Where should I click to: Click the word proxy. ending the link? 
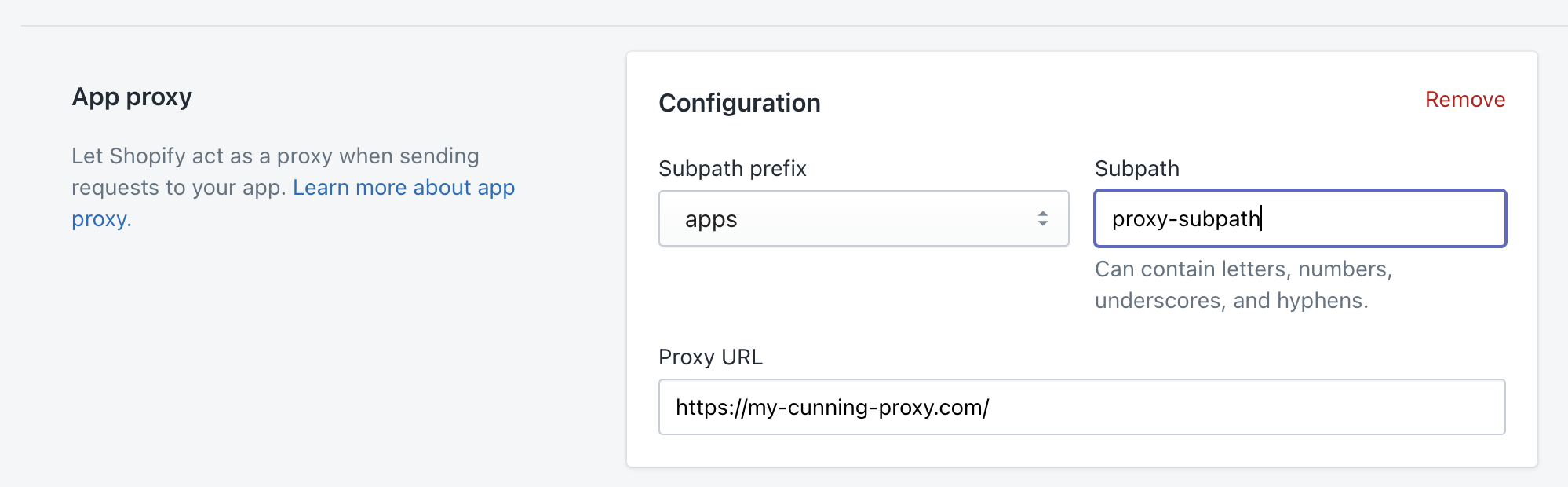click(101, 219)
